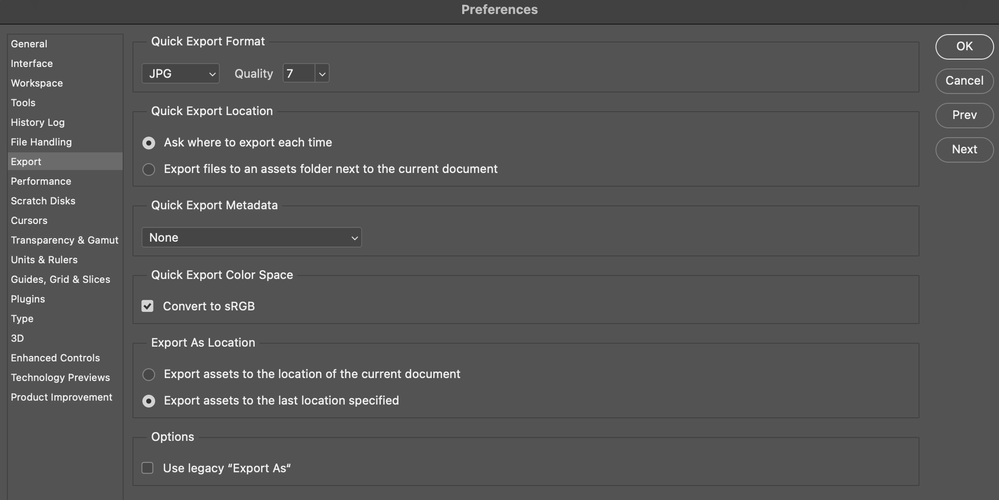This screenshot has height=500, width=999.
Task: Go to previous preferences with Prev
Action: click(964, 115)
